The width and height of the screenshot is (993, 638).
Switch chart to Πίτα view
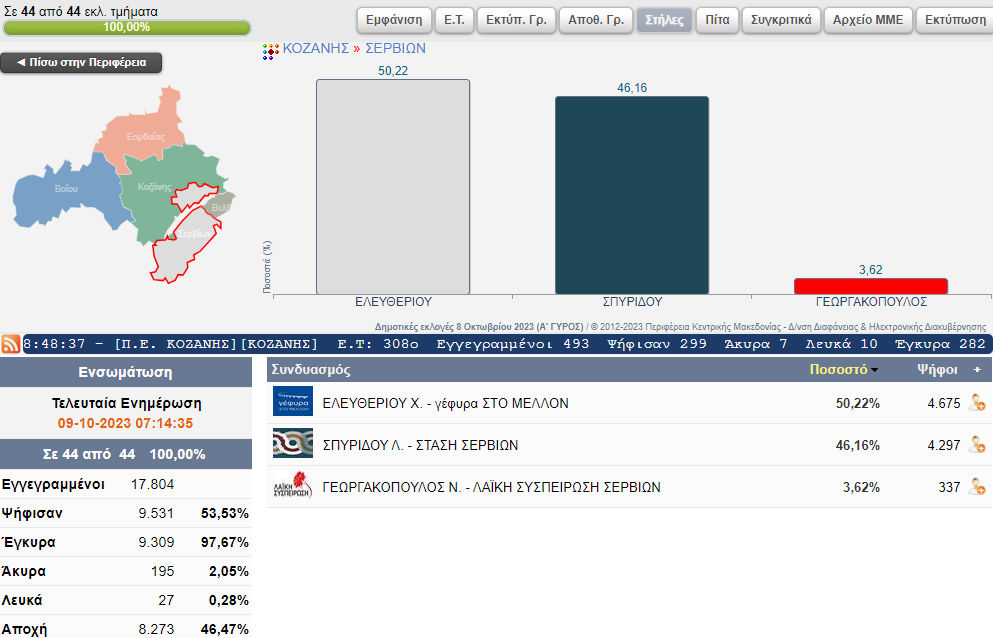click(x=717, y=20)
